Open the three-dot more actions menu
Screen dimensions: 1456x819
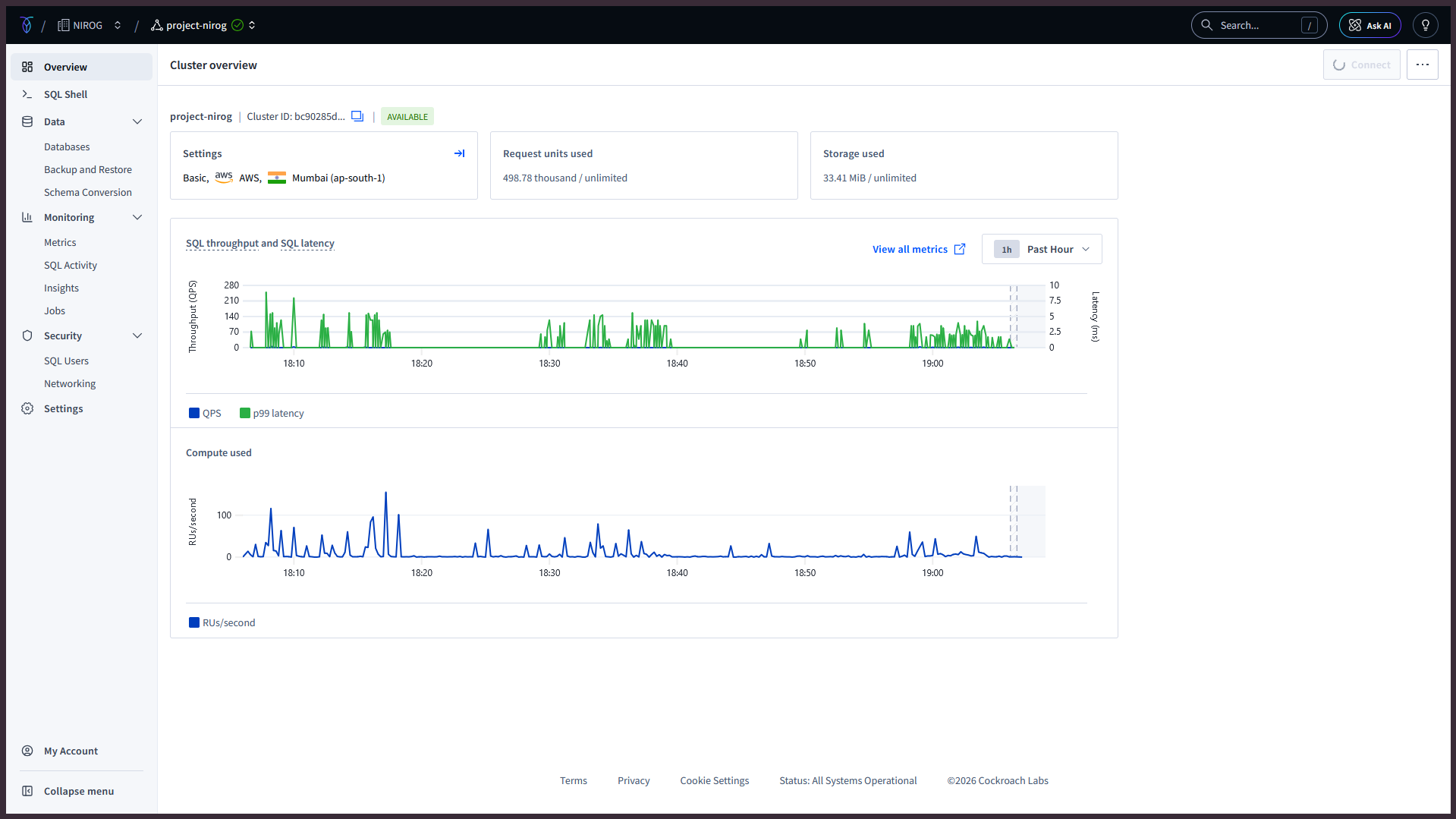click(1422, 65)
